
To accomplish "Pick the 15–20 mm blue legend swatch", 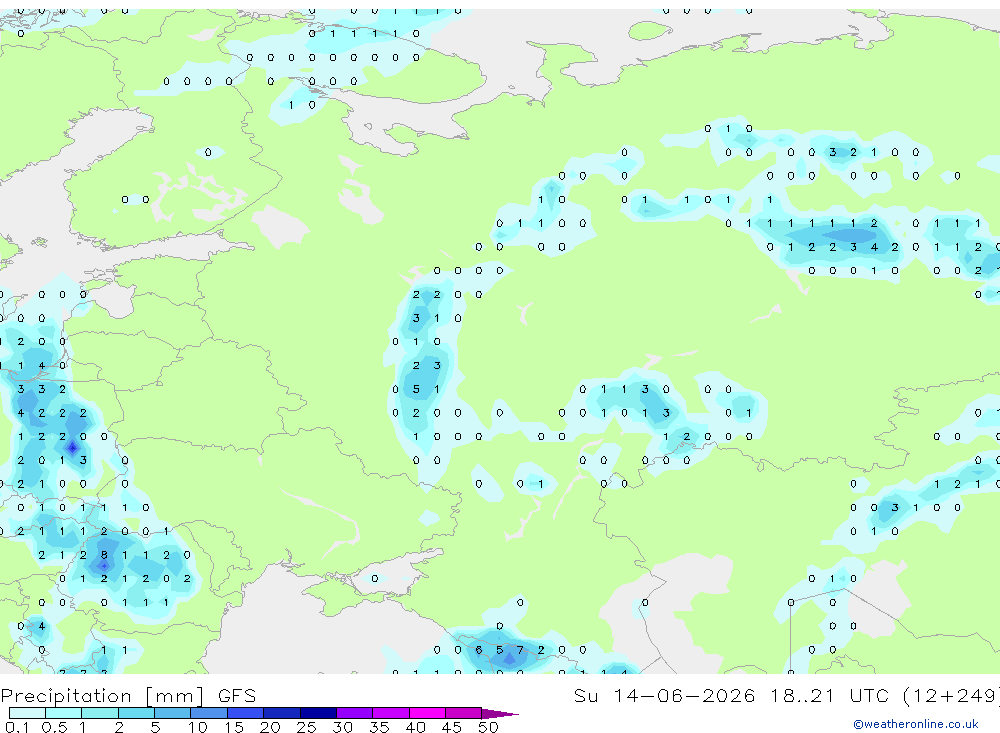I will point(245,713).
